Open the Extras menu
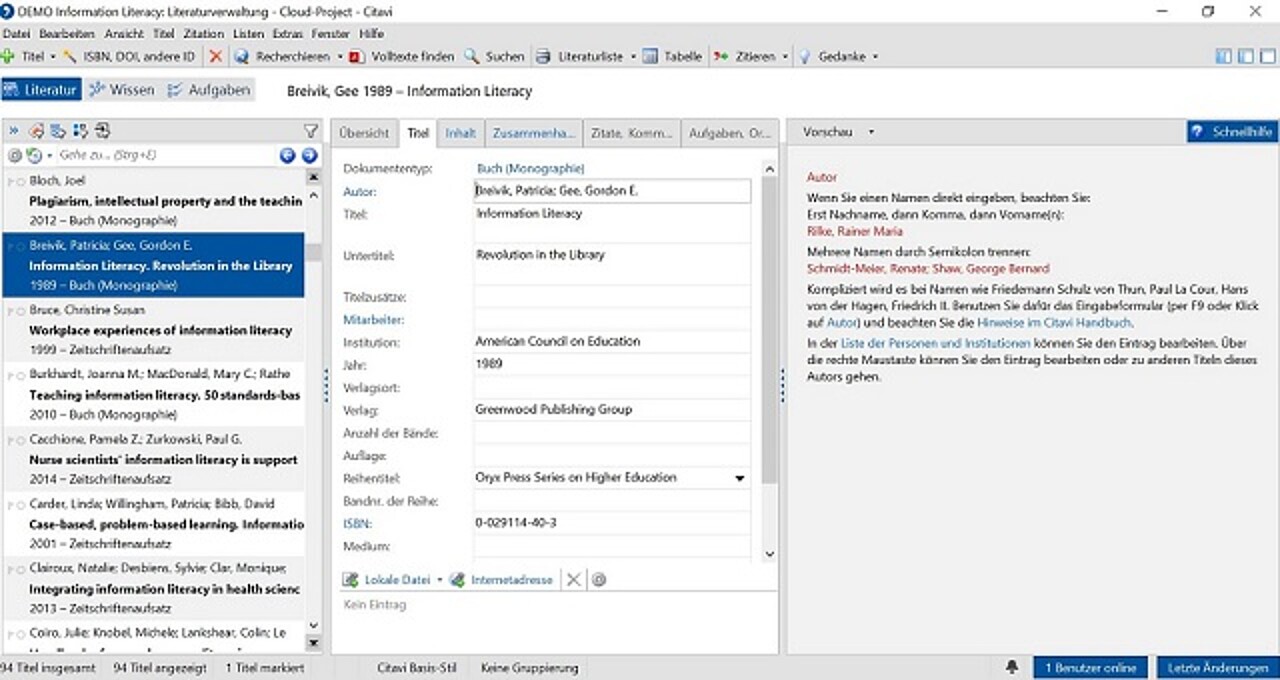 288,34
